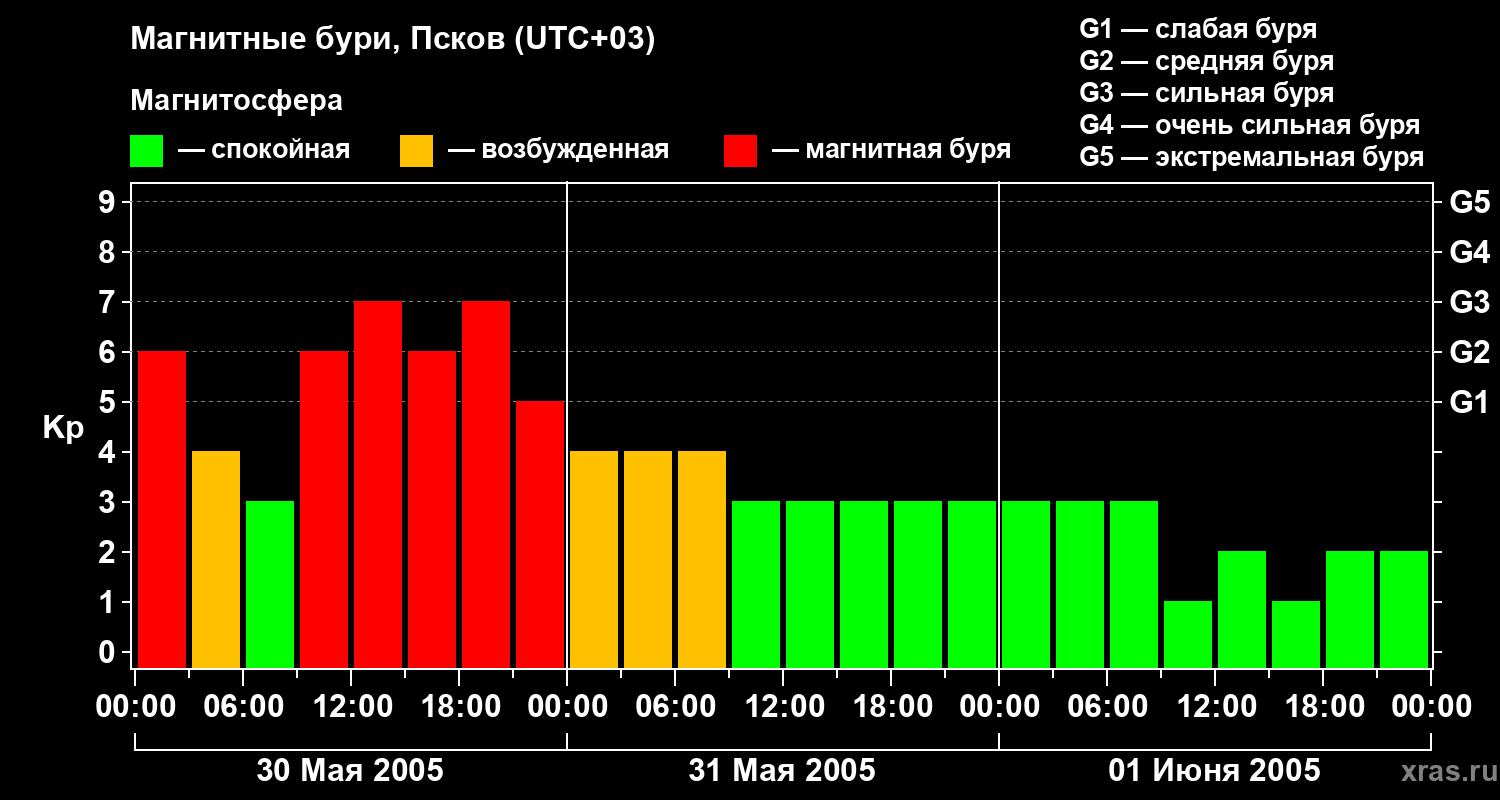
Task: Click the G2 label on right axis
Action: click(1470, 352)
